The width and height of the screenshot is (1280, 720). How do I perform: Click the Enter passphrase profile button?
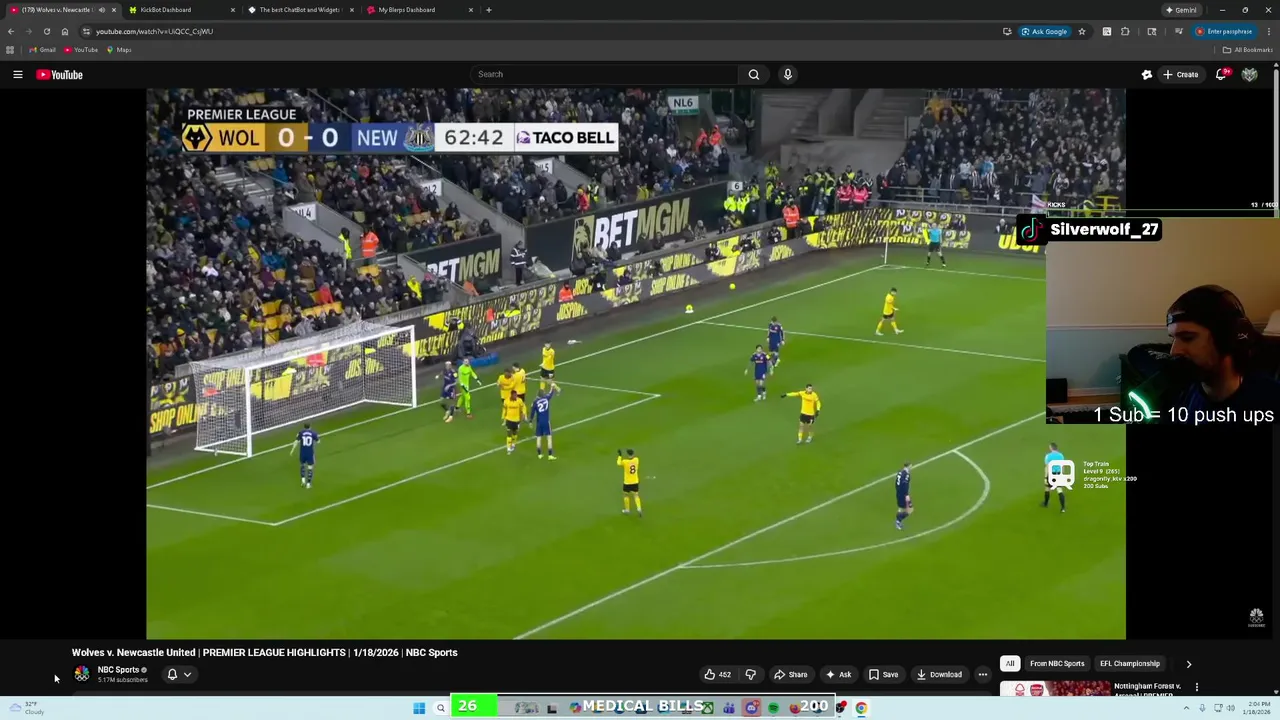(1224, 31)
